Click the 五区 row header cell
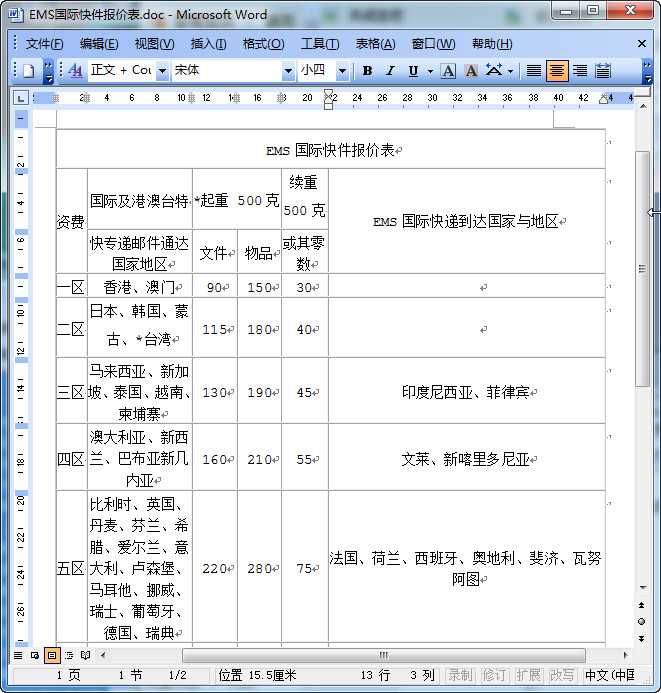Viewport: 661px width, 693px height. point(71,567)
